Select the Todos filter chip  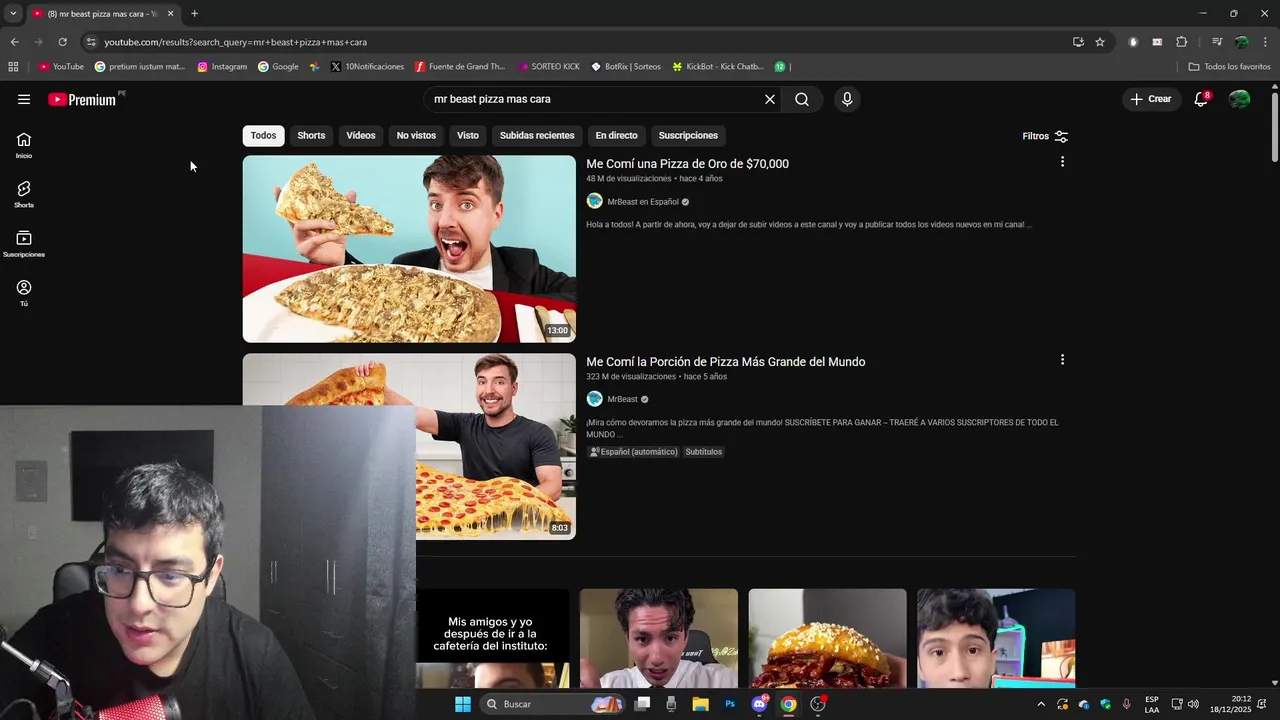[264, 135]
